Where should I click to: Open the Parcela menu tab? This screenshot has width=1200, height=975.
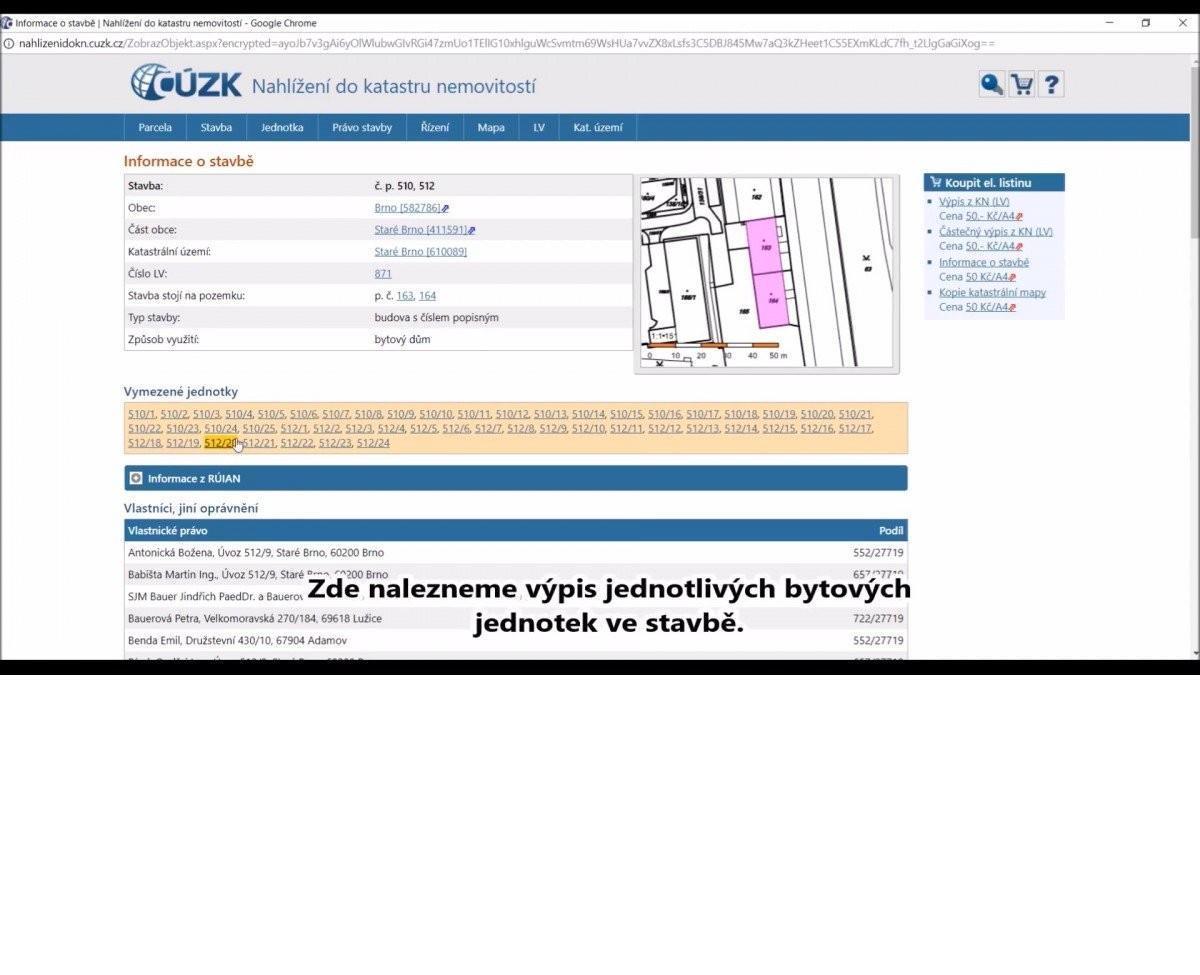point(155,127)
